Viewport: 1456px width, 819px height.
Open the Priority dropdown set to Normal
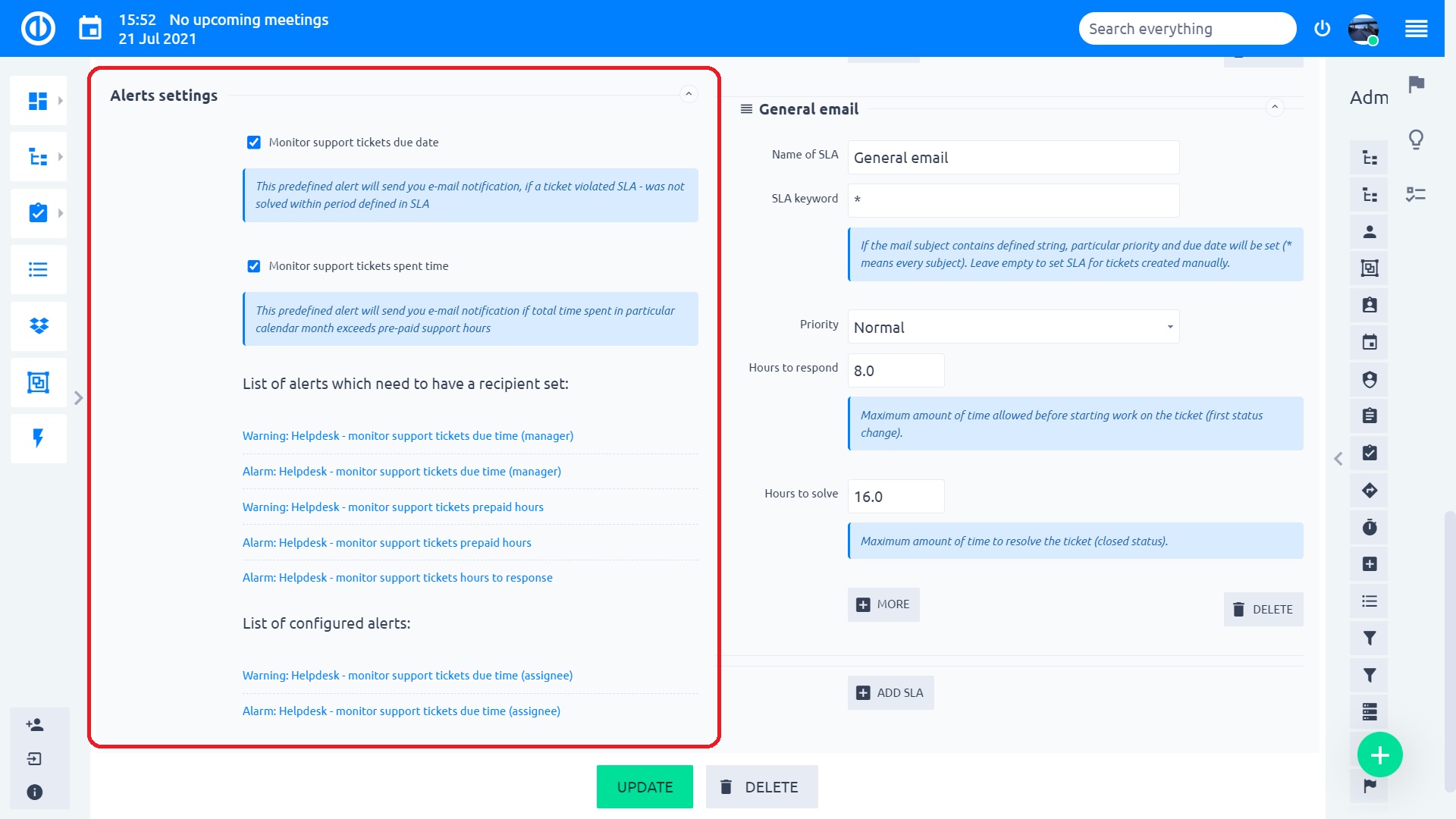click(1013, 327)
